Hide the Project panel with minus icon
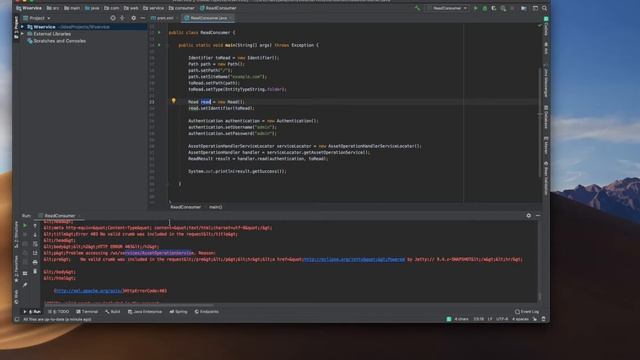640x360 pixels. point(142,18)
